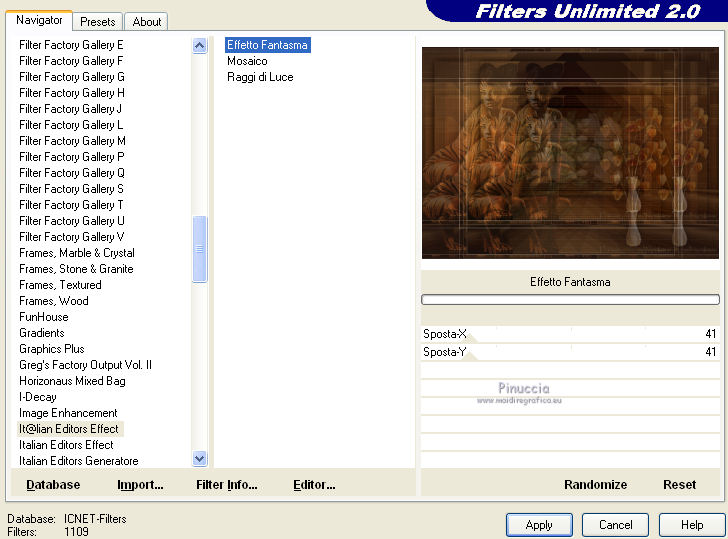Open the Import dialog

[x=140, y=485]
